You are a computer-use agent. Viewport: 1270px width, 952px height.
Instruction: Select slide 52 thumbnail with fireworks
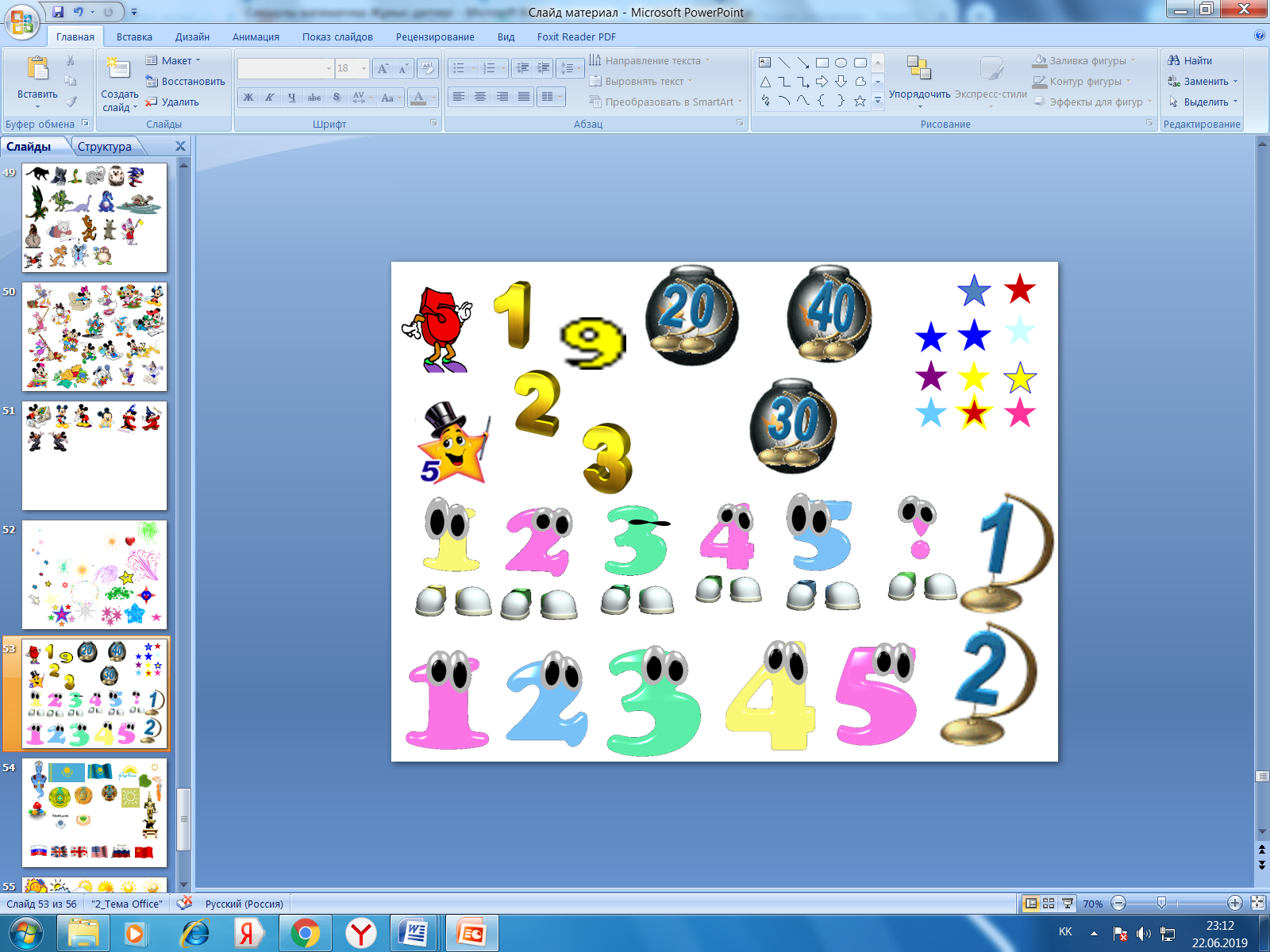[x=94, y=574]
